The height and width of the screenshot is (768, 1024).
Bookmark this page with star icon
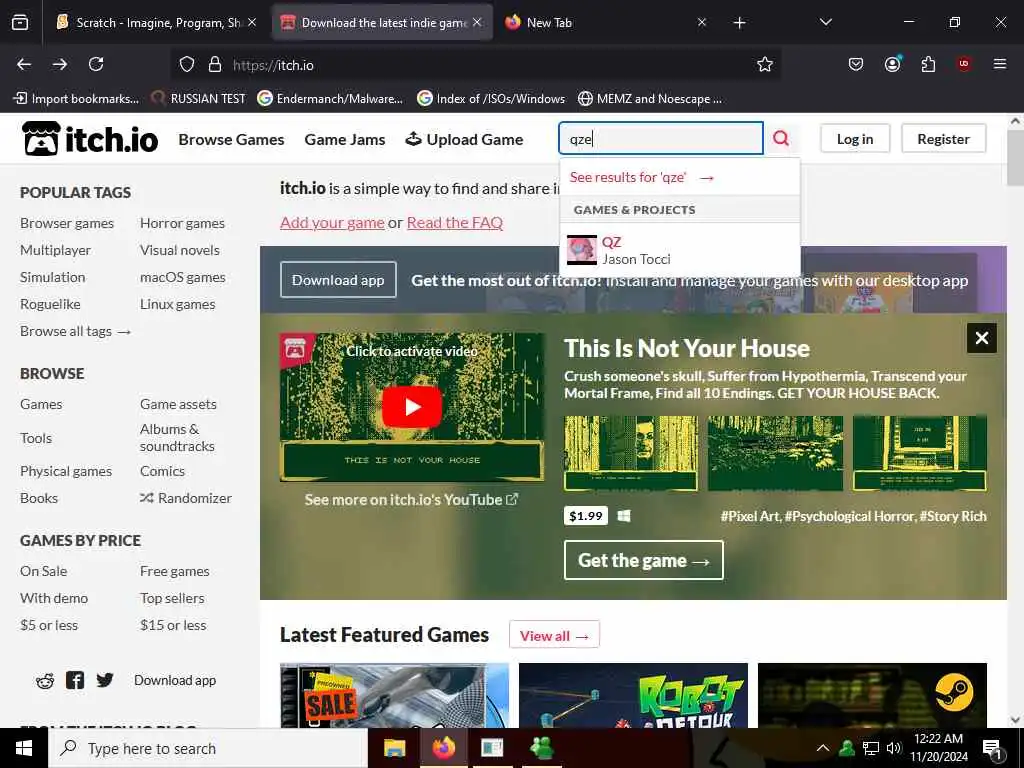coord(765,65)
